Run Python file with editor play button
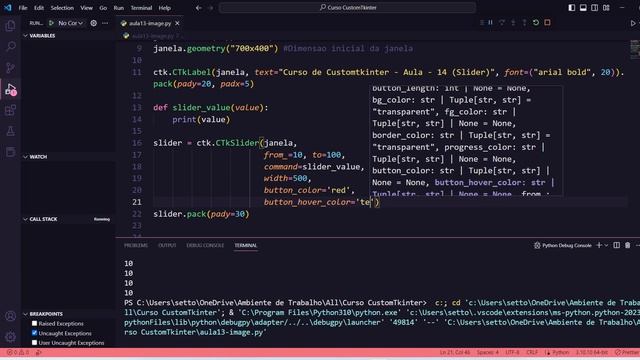The width and height of the screenshot is (640, 360). point(632,23)
